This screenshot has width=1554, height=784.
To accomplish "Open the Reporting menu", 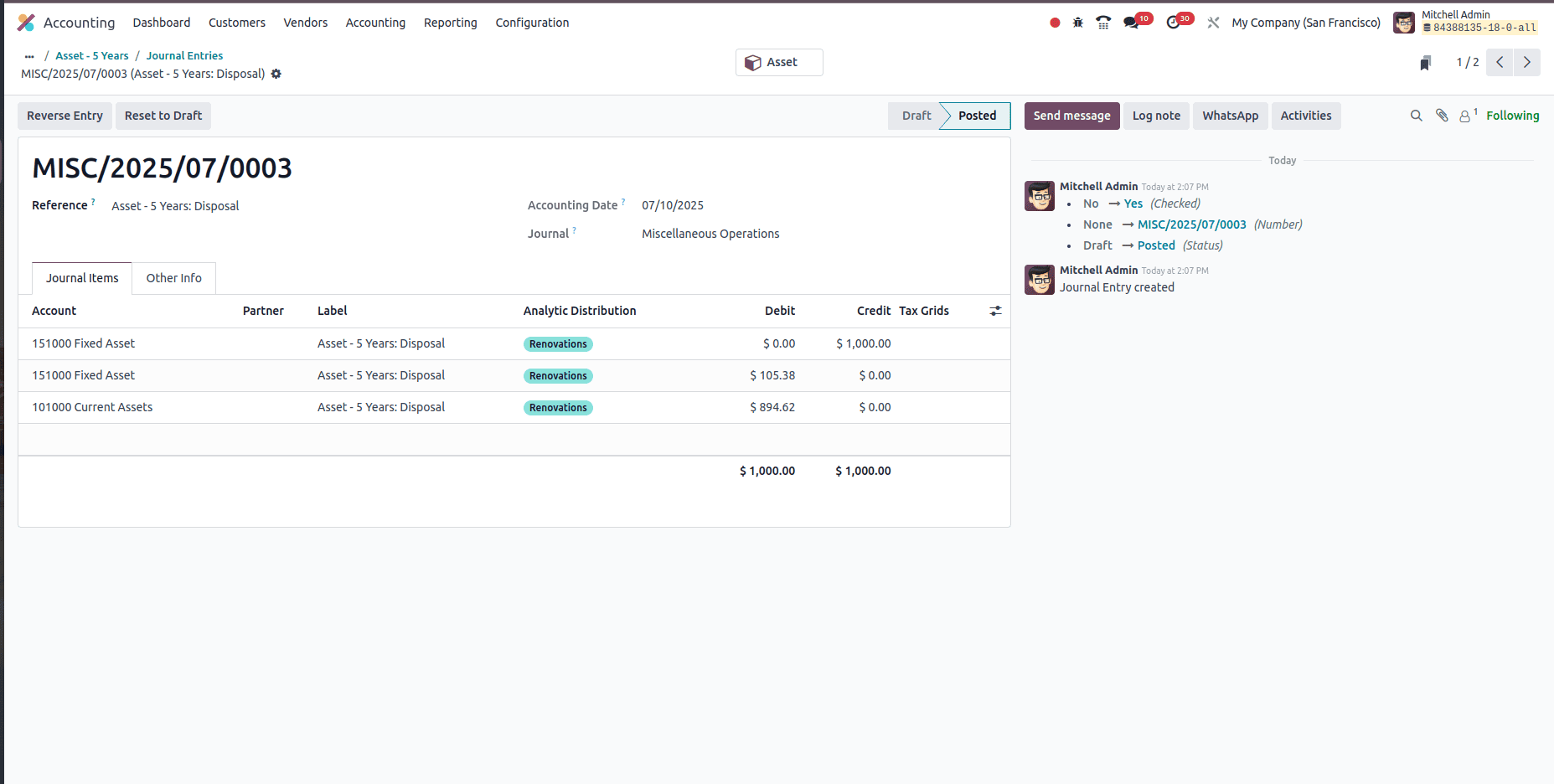I will click(x=451, y=23).
